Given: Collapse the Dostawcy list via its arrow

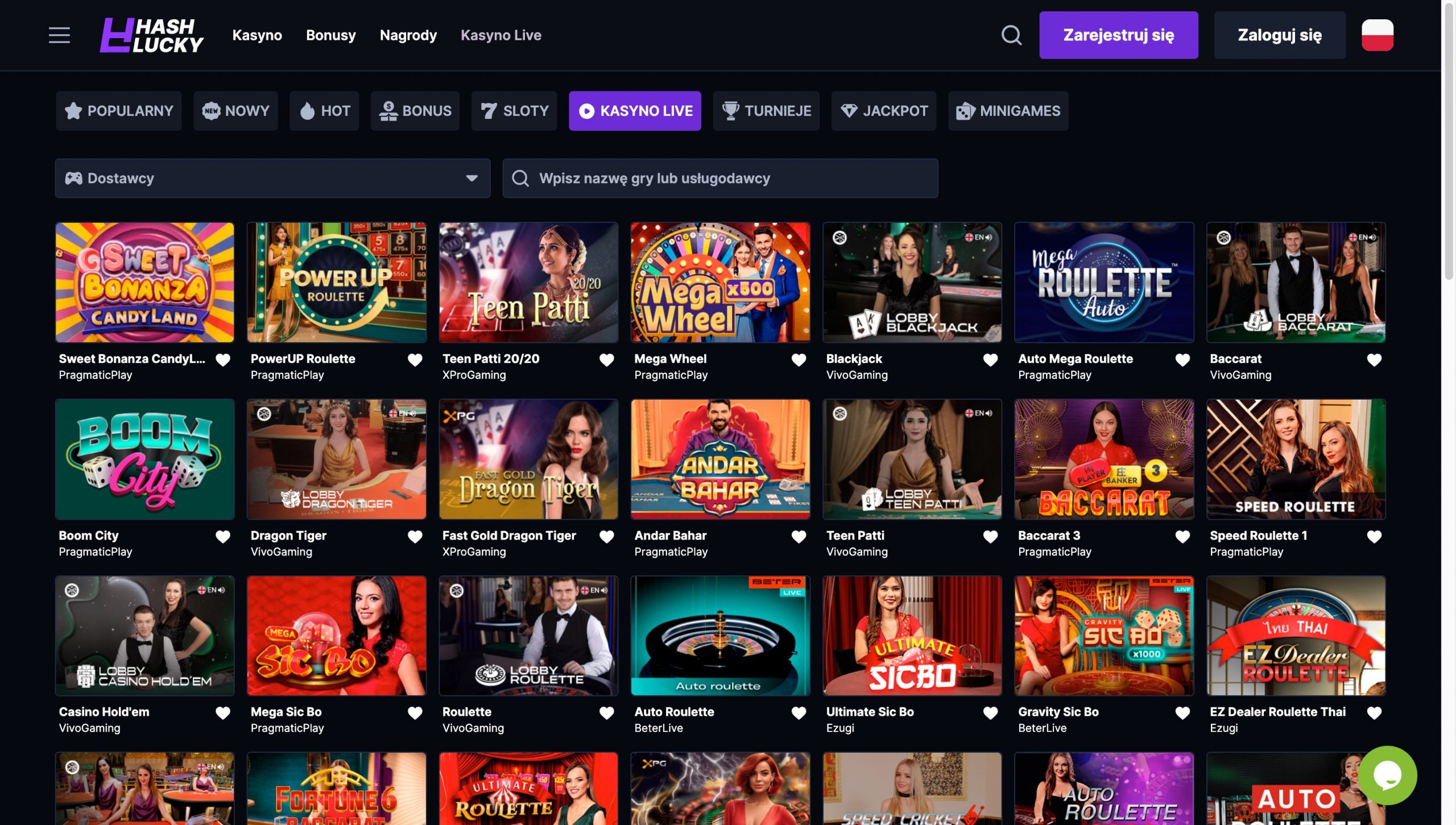Looking at the screenshot, I should 473,178.
